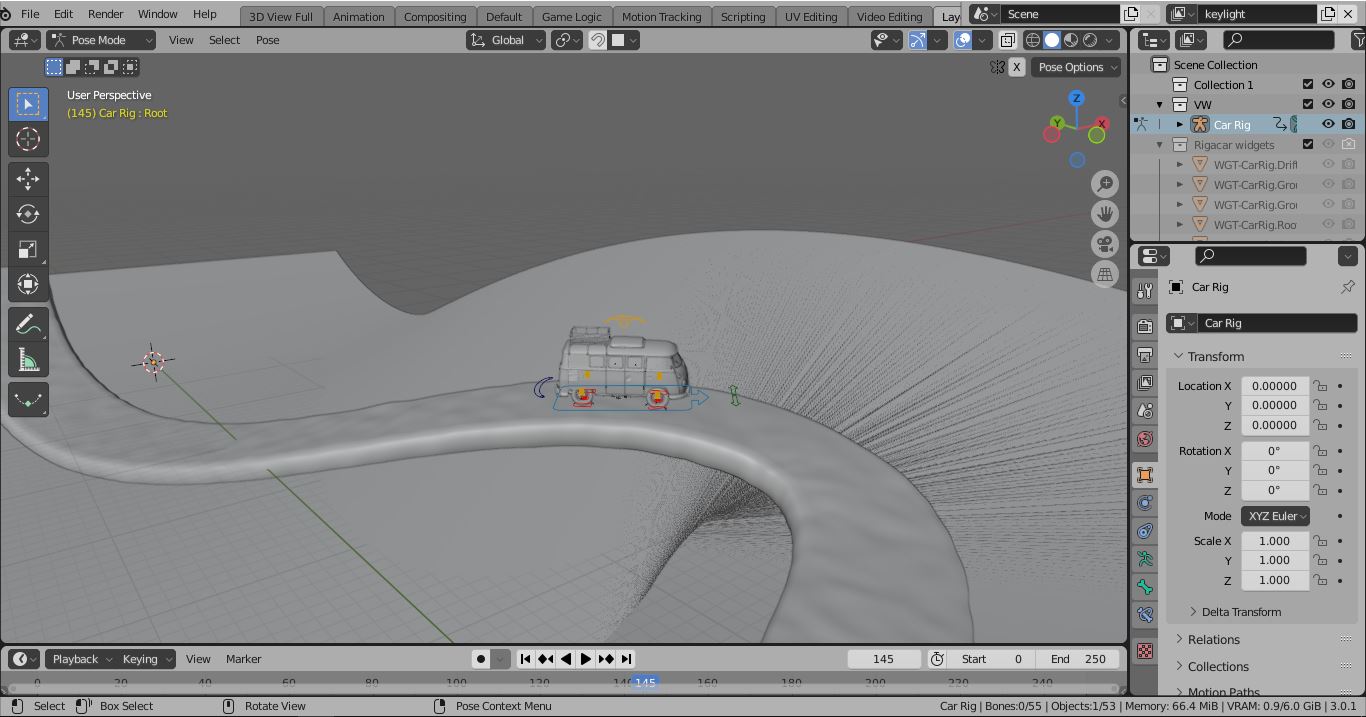Viewport: 1366px width, 717px height.
Task: Pick the Transform tool
Action: point(28,284)
